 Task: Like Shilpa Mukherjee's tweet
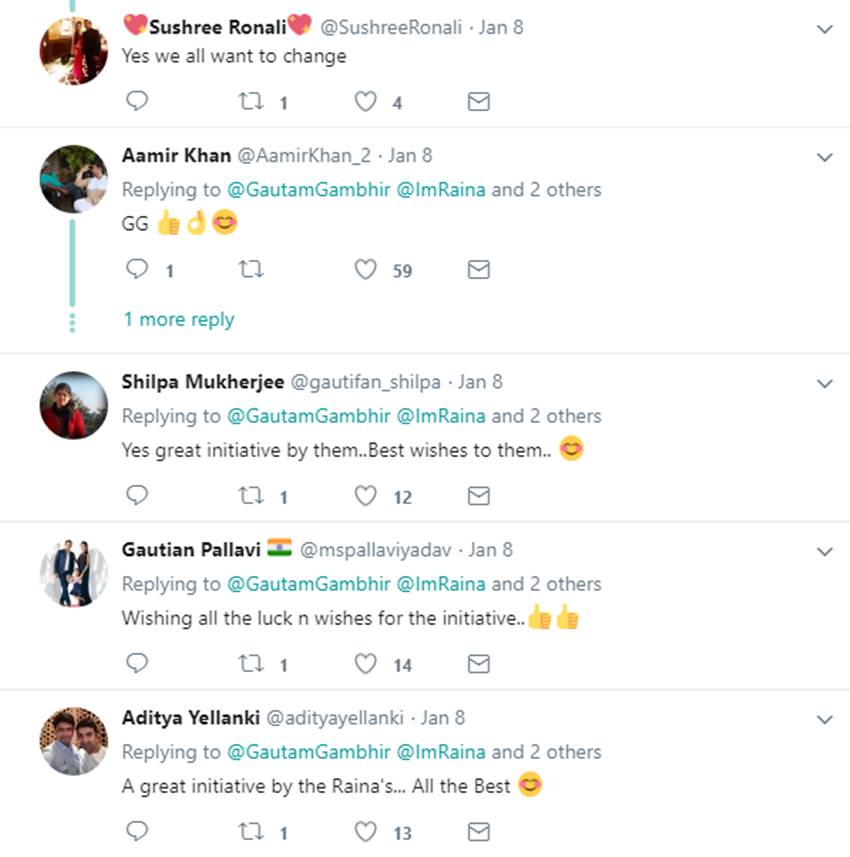pos(366,496)
